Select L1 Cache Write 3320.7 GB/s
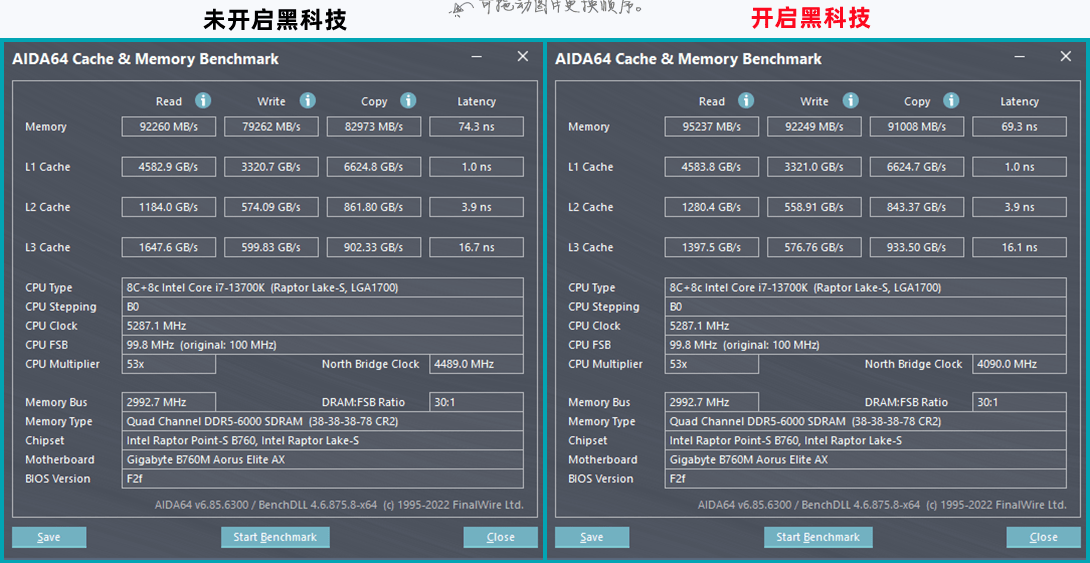Viewport: 1090px width, 563px height. (271, 167)
